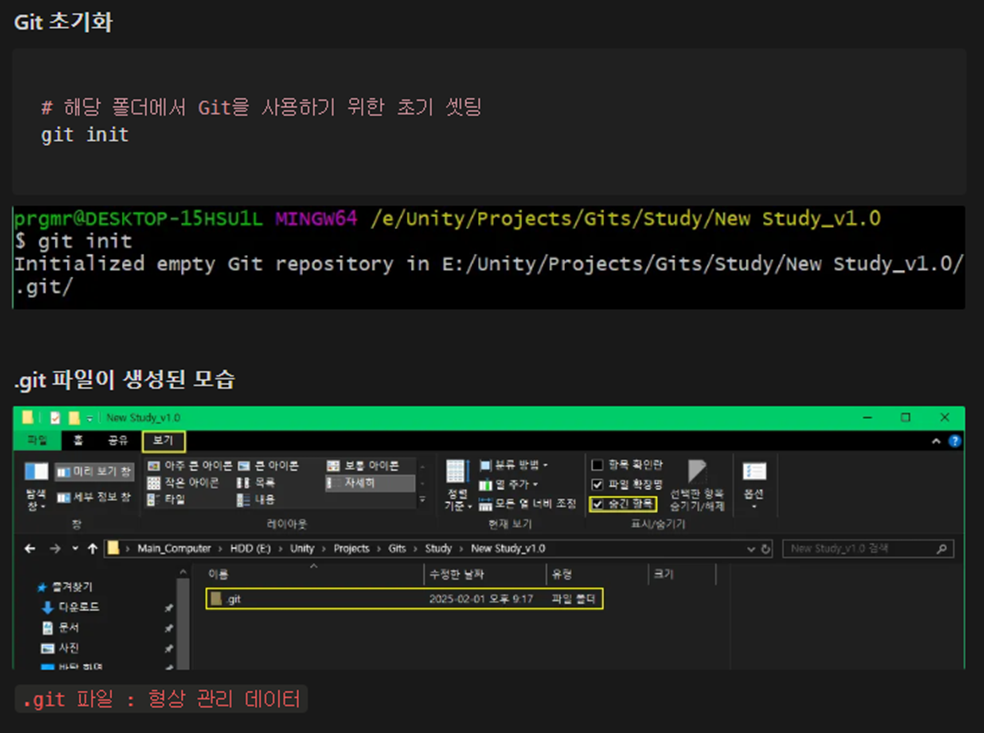Click New Study_v1.0 breadcrumb
This screenshot has width=984, height=733.
[508, 548]
